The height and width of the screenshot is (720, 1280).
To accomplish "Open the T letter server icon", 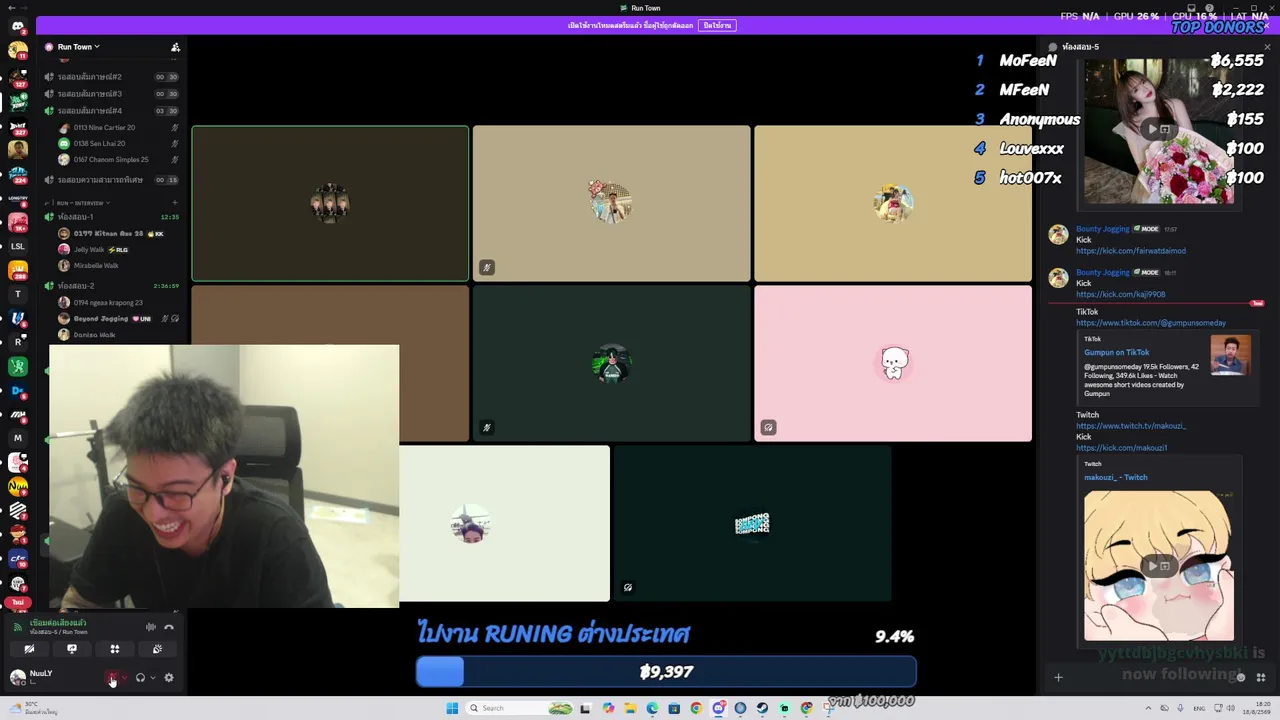I will (18, 294).
